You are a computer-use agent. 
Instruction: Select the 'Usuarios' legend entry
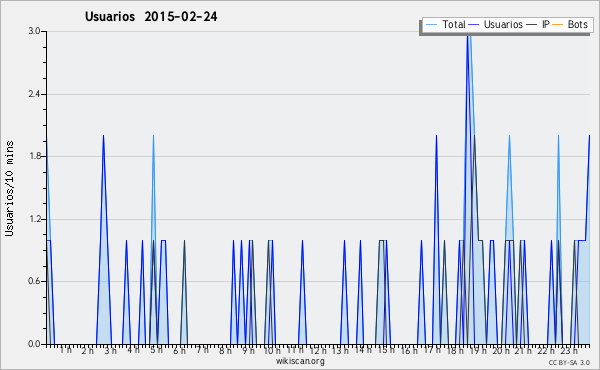(495, 24)
